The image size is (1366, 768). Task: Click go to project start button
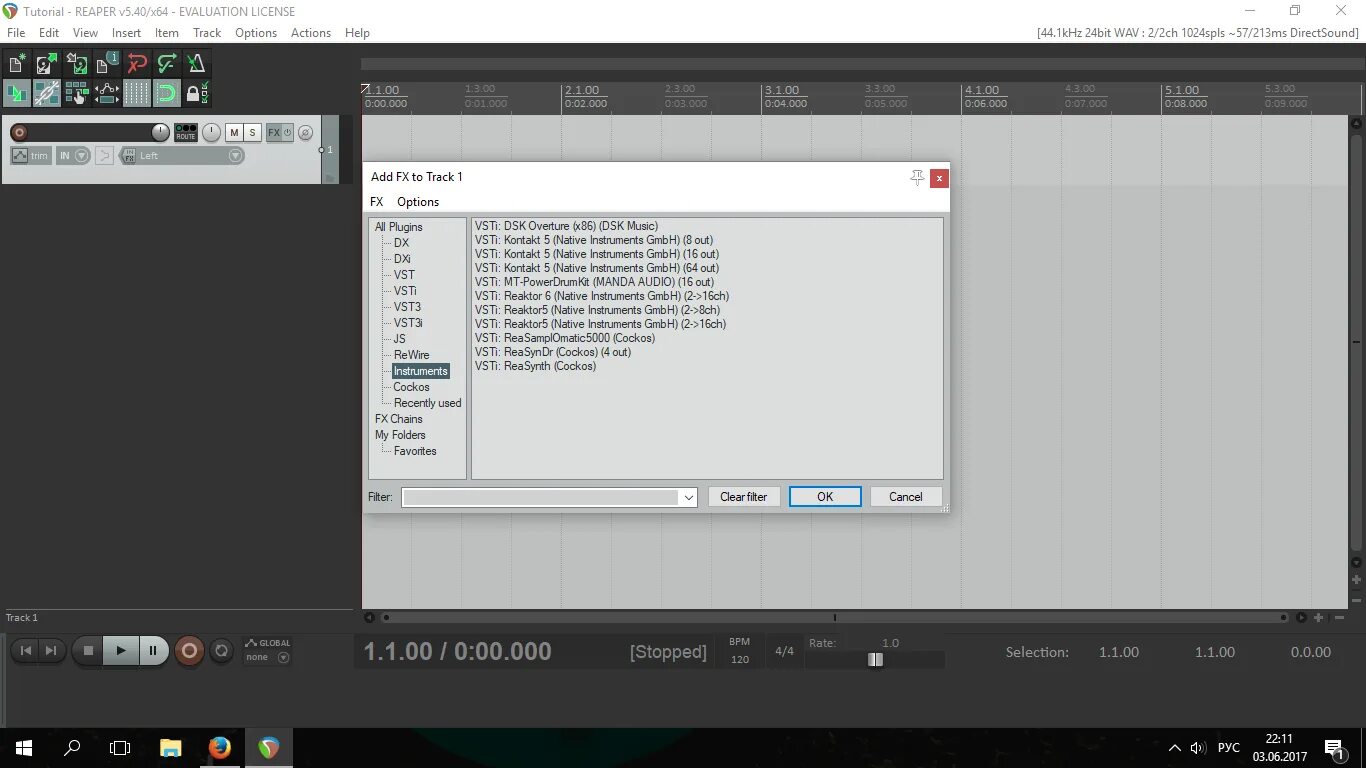[26, 650]
